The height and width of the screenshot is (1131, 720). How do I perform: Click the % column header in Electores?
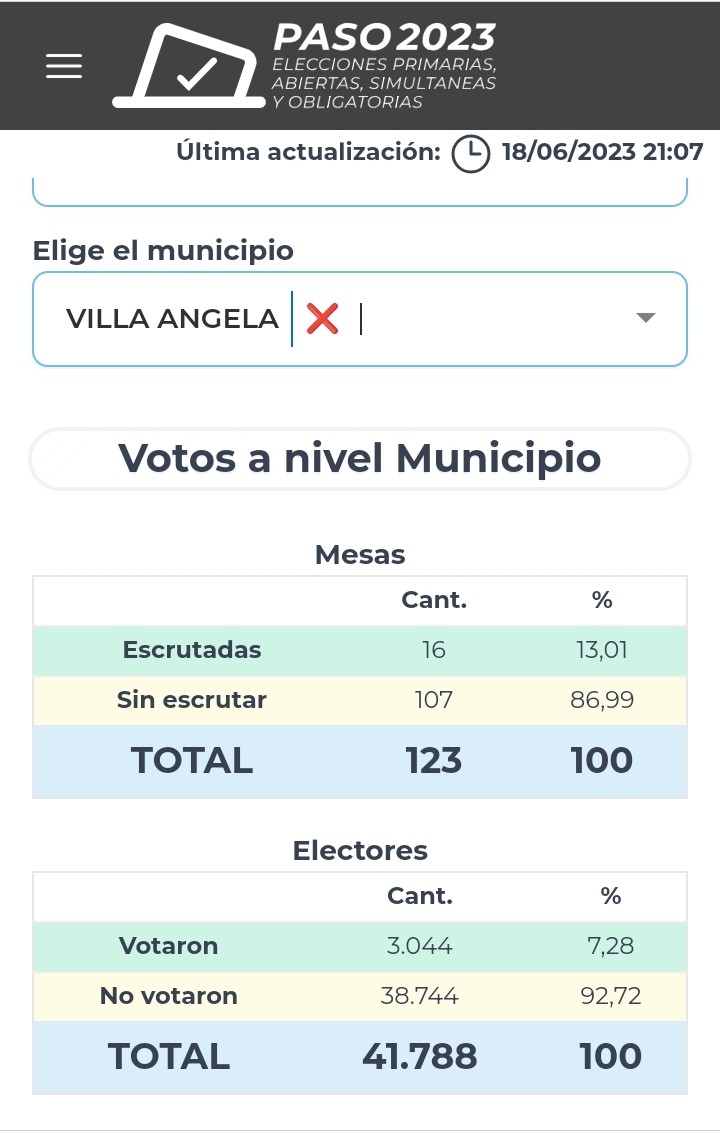[x=611, y=896]
